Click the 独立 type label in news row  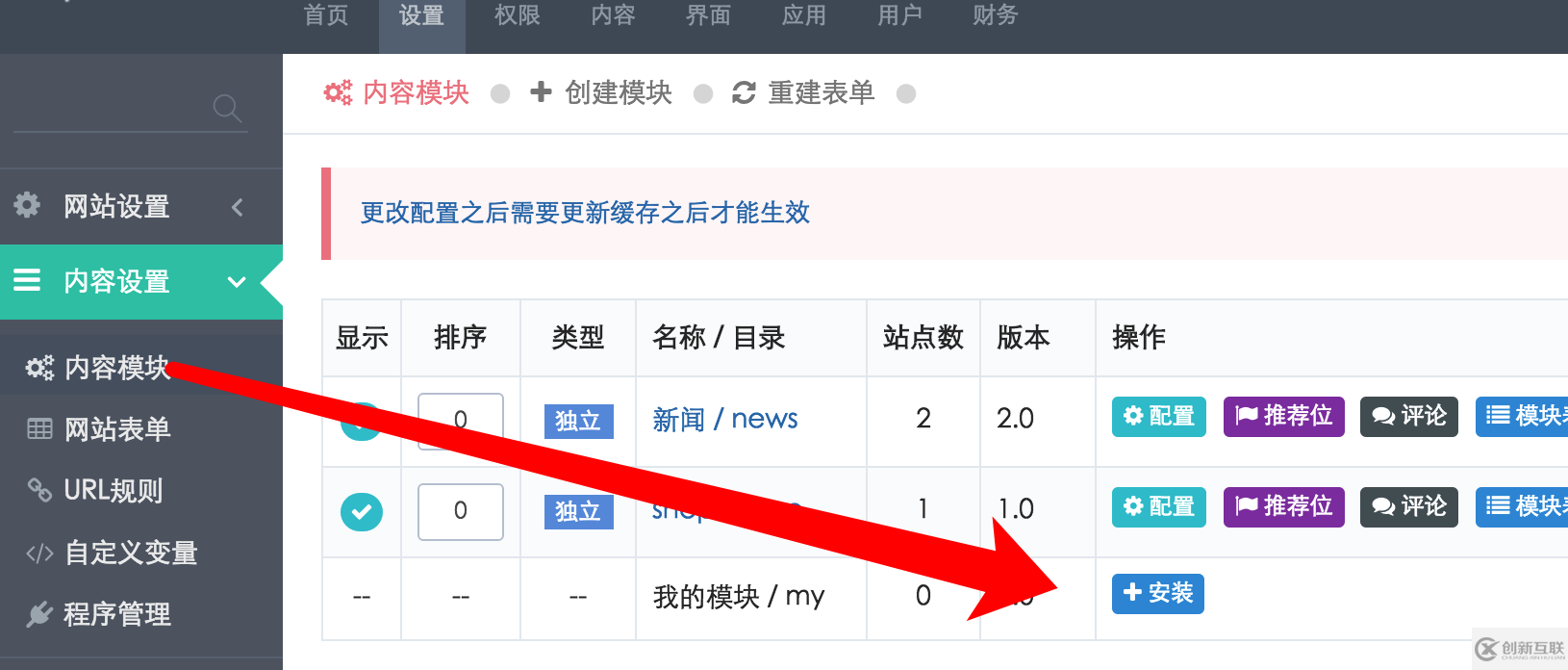point(578,421)
